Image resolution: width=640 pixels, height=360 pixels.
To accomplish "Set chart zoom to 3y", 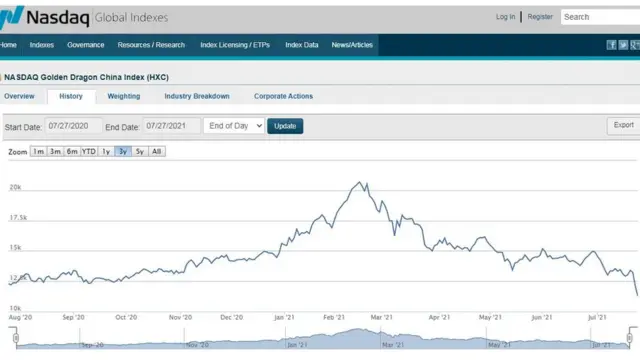I will [123, 151].
